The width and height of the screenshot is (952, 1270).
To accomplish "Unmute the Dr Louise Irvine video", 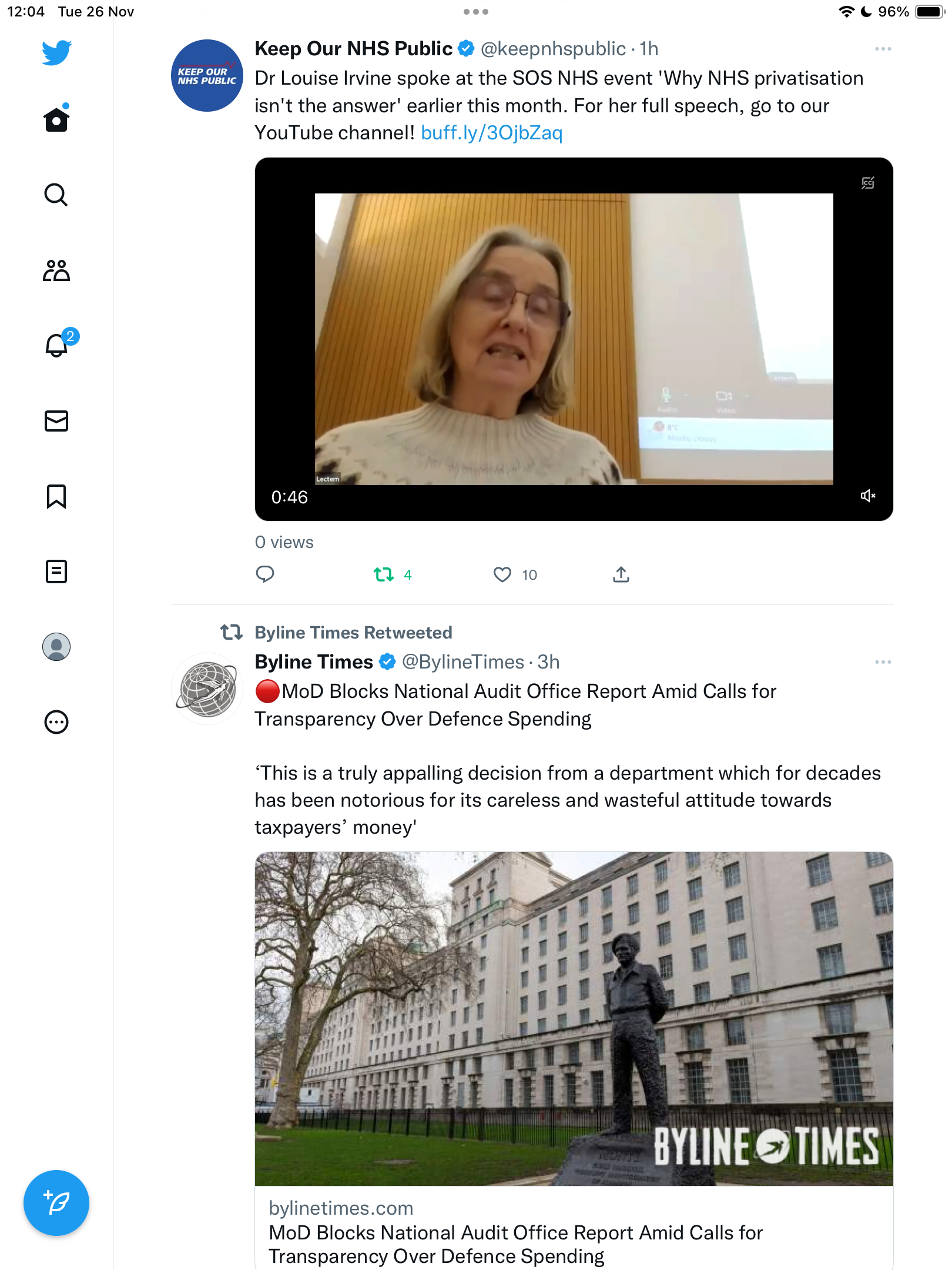I will point(868,496).
